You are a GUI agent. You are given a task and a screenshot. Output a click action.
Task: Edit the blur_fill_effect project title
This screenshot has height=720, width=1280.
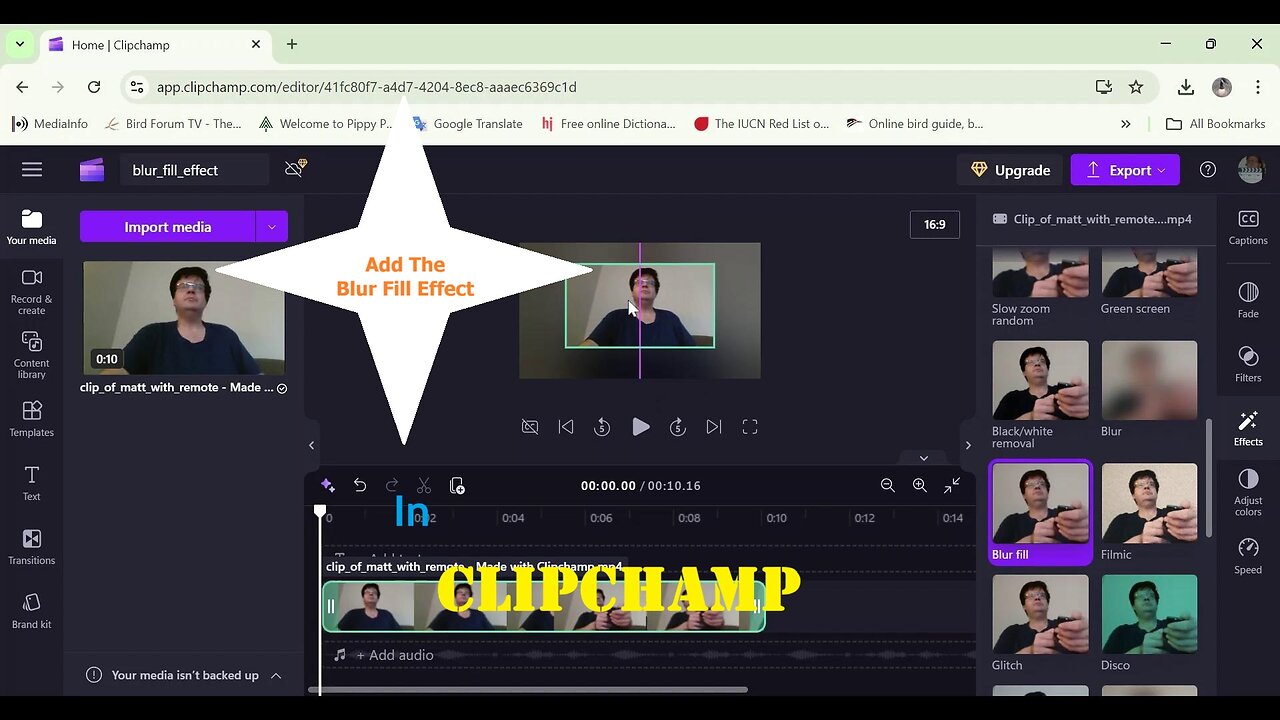point(195,170)
